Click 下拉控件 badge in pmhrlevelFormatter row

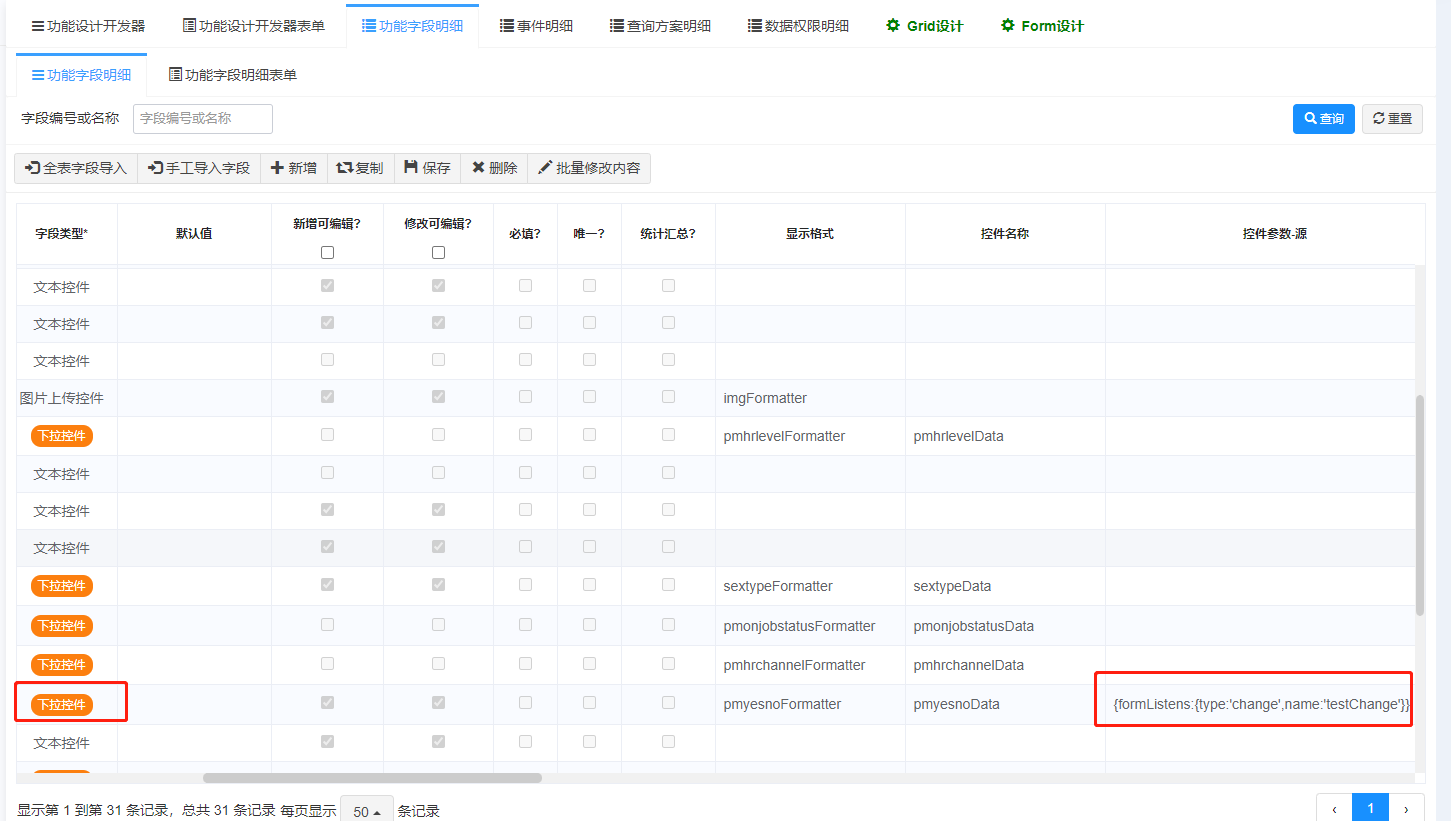62,436
